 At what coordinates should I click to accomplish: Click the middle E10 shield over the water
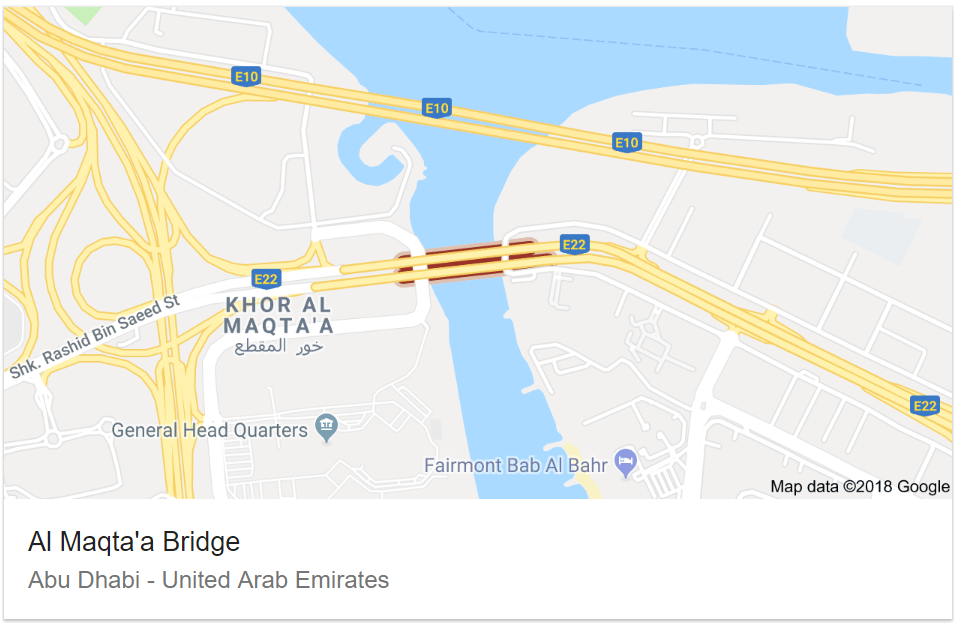tap(436, 109)
